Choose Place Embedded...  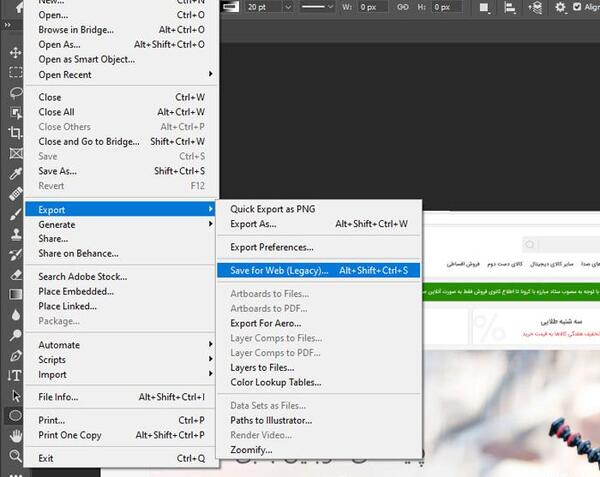122,291
